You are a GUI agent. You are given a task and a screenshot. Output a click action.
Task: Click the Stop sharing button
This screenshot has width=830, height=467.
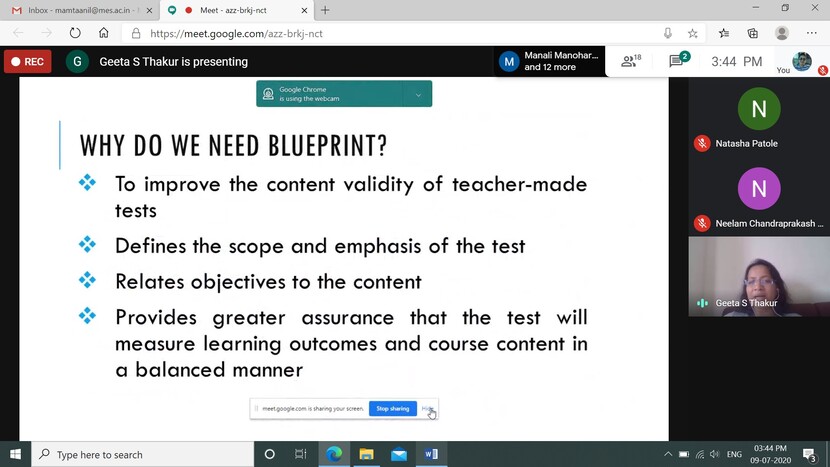click(392, 408)
